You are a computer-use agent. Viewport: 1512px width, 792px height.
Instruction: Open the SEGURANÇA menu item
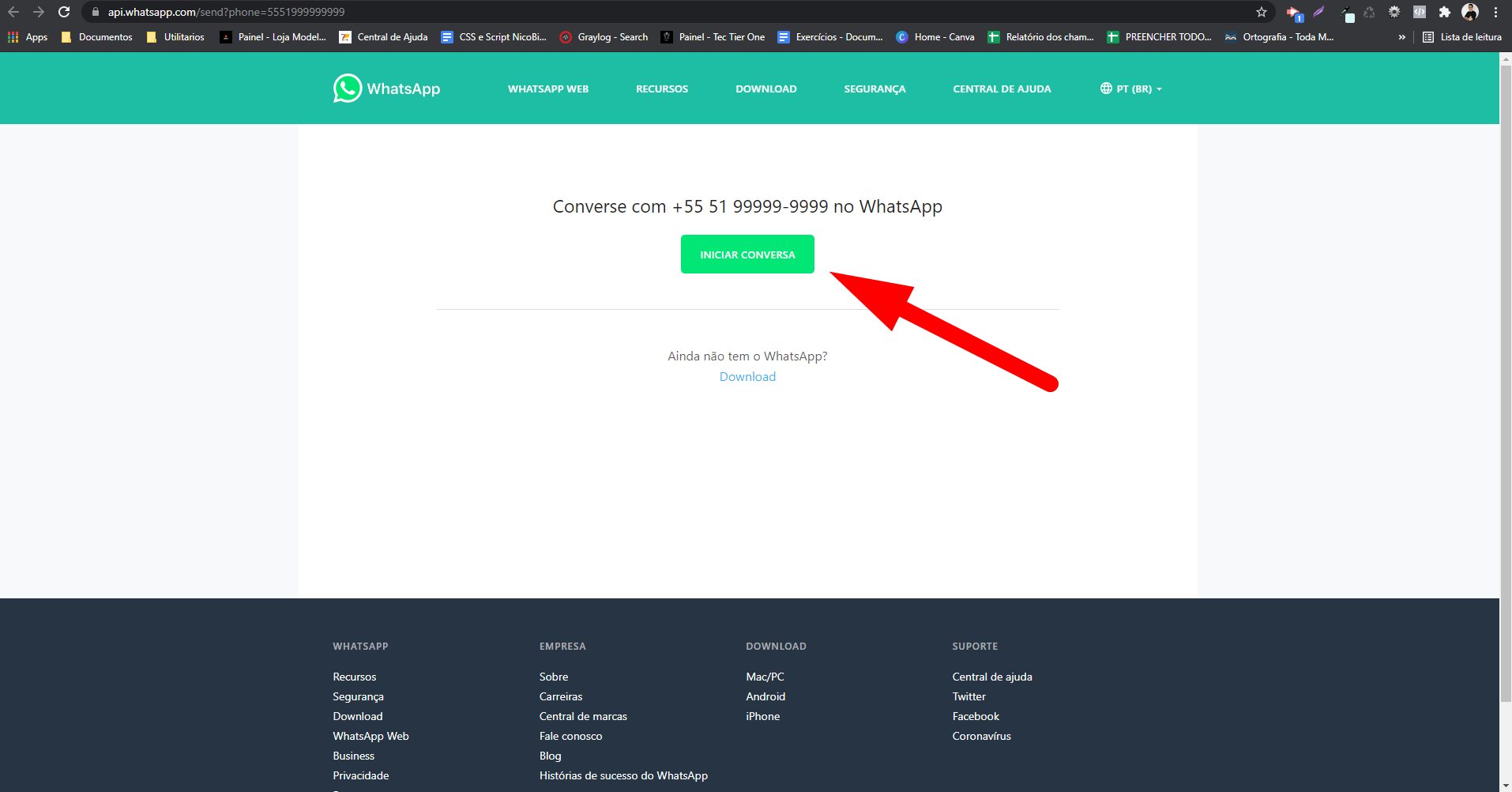point(874,89)
